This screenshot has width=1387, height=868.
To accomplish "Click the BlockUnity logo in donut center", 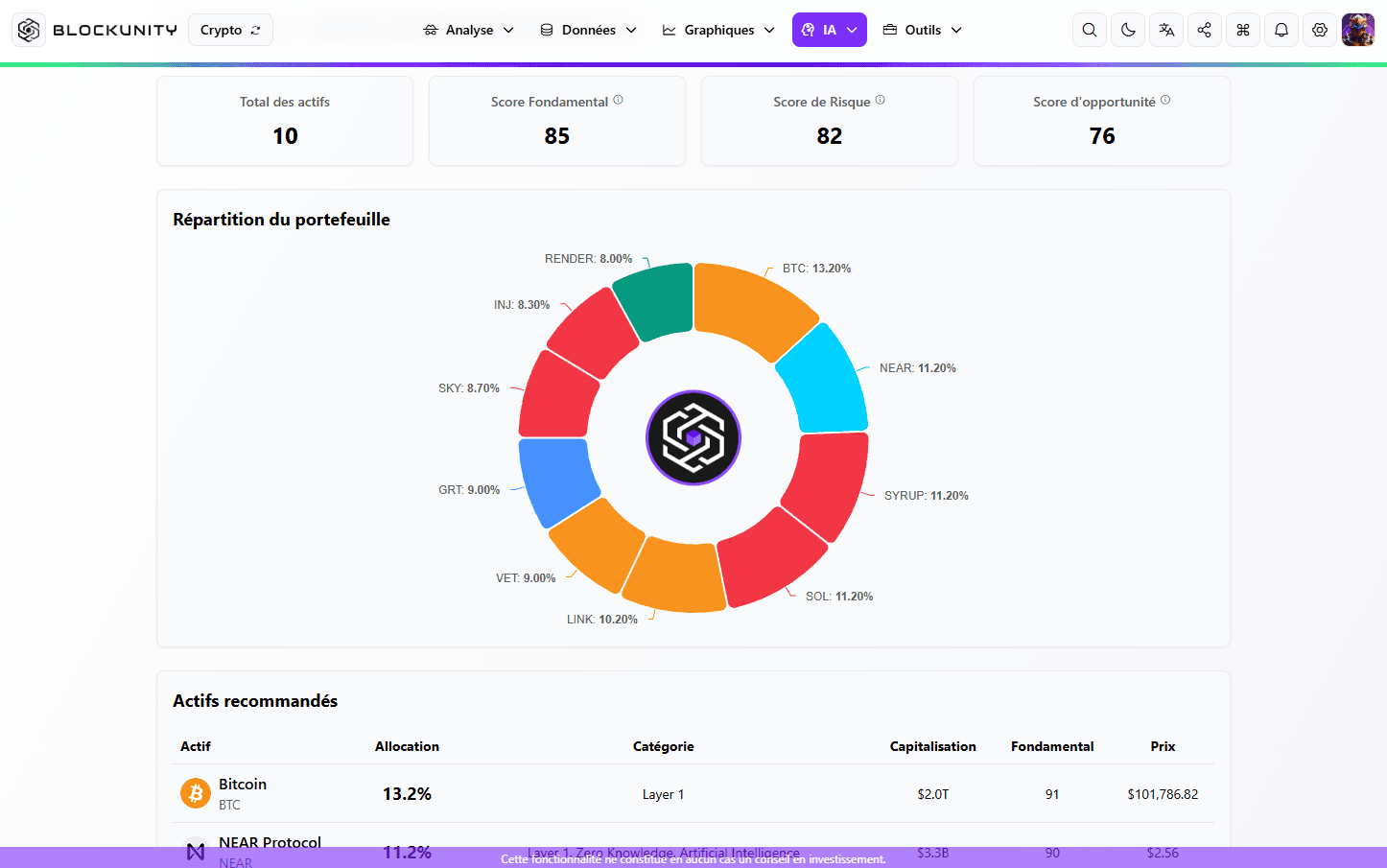I will (693, 437).
